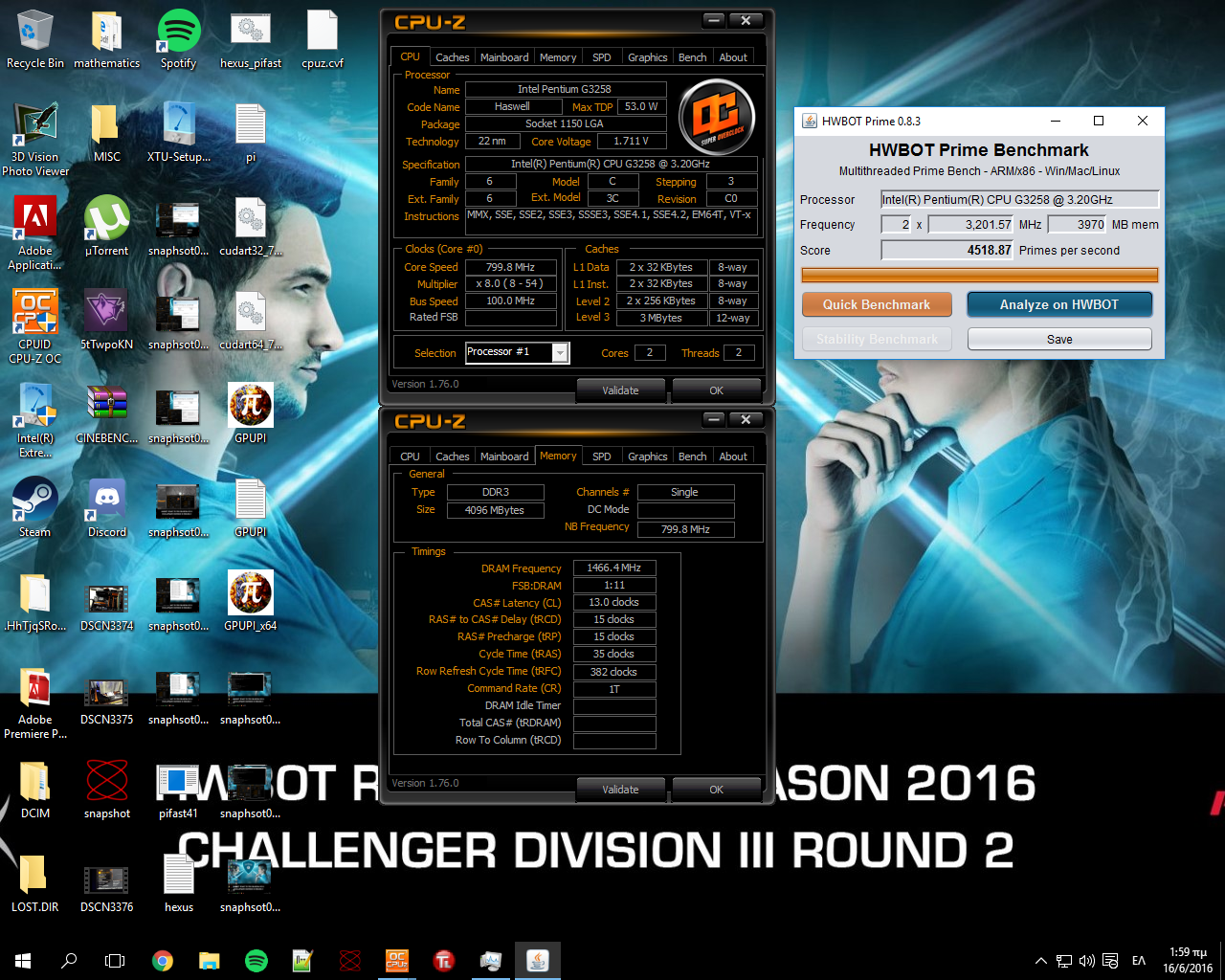1225x980 pixels.
Task: Open the hexus text file icon
Action: 179,883
